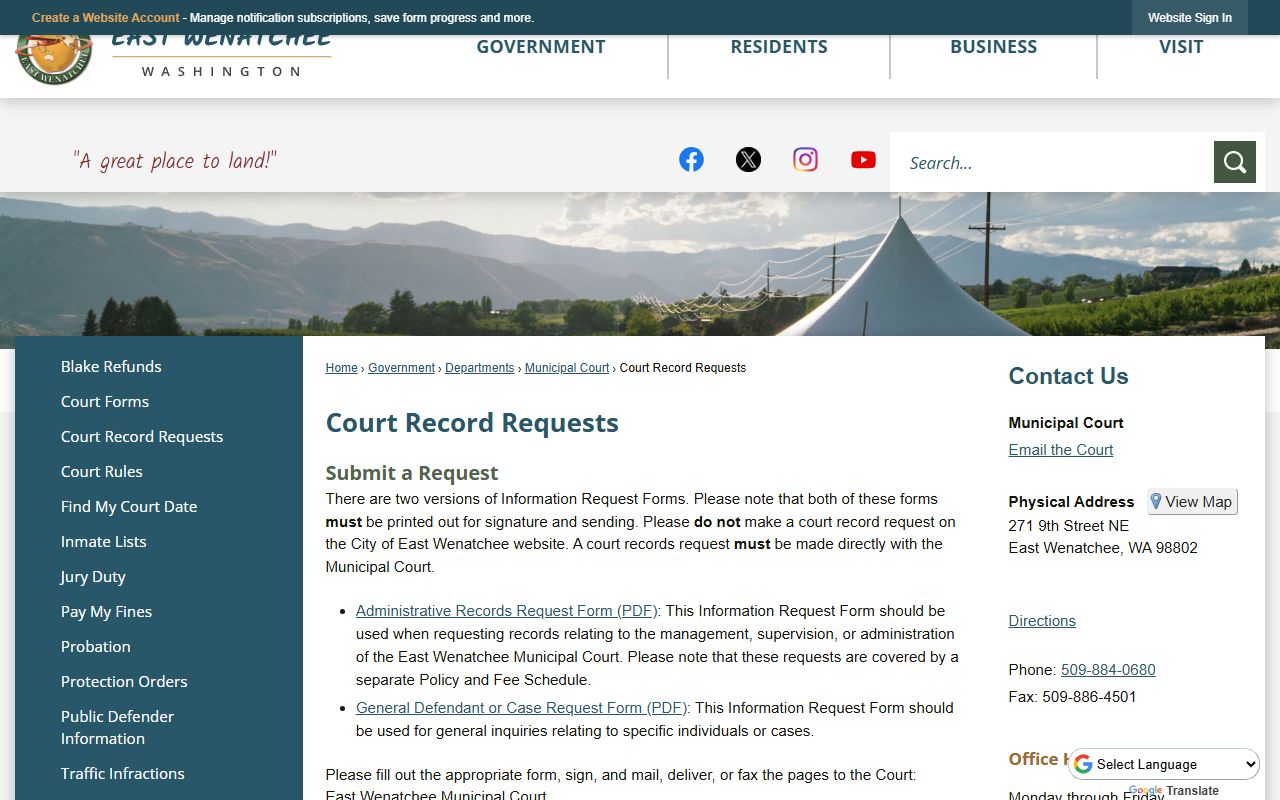
Task: Click the Government breadcrumb link
Action: (x=401, y=368)
